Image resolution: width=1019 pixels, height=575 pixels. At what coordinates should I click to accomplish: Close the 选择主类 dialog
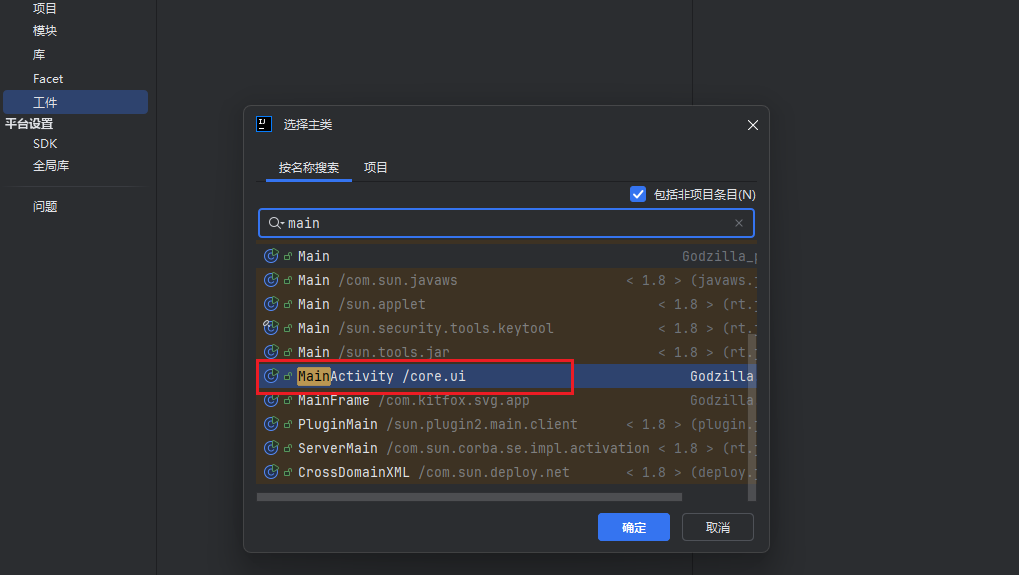tap(753, 125)
